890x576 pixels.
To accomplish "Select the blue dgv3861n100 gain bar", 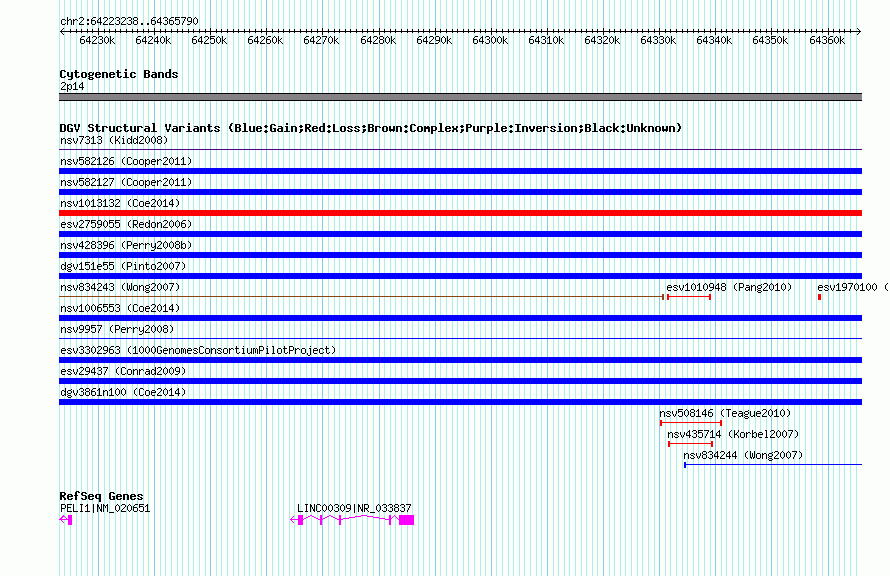I will 460,402.
